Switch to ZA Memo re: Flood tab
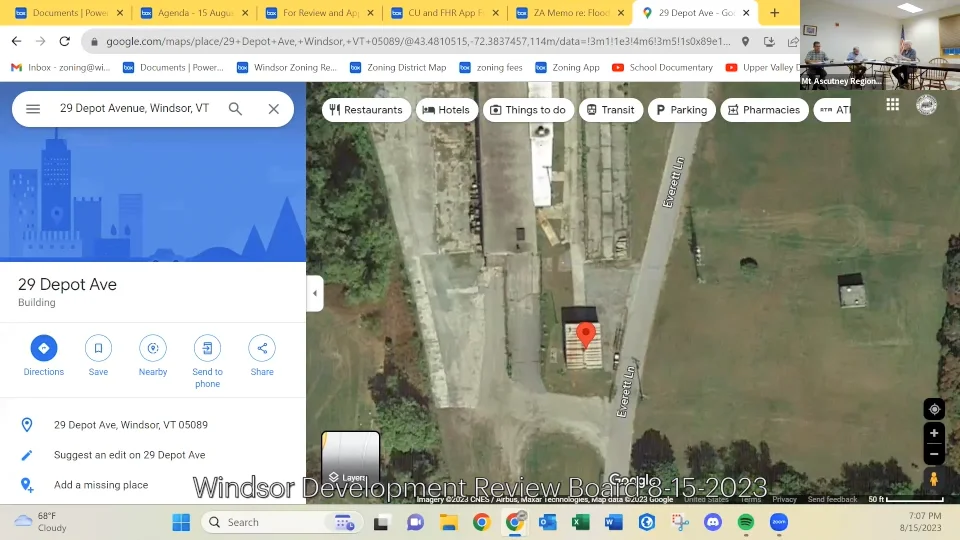This screenshot has height=540, width=960. pos(570,13)
